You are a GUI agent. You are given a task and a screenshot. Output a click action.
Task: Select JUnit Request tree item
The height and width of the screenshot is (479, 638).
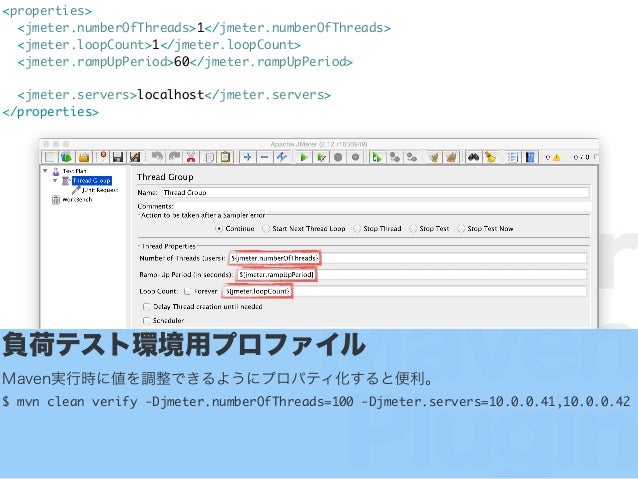100,190
